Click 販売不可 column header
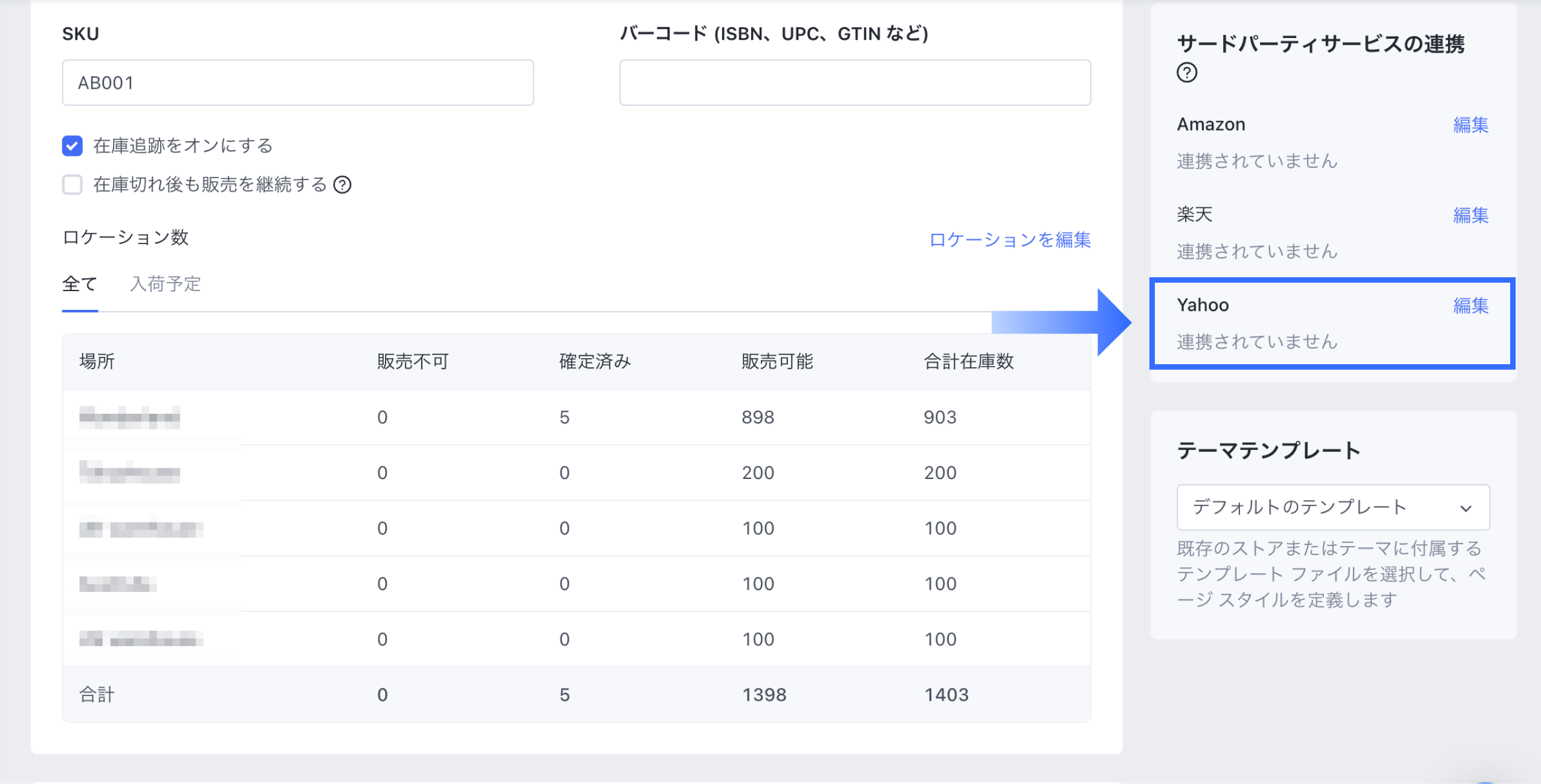 coord(413,361)
